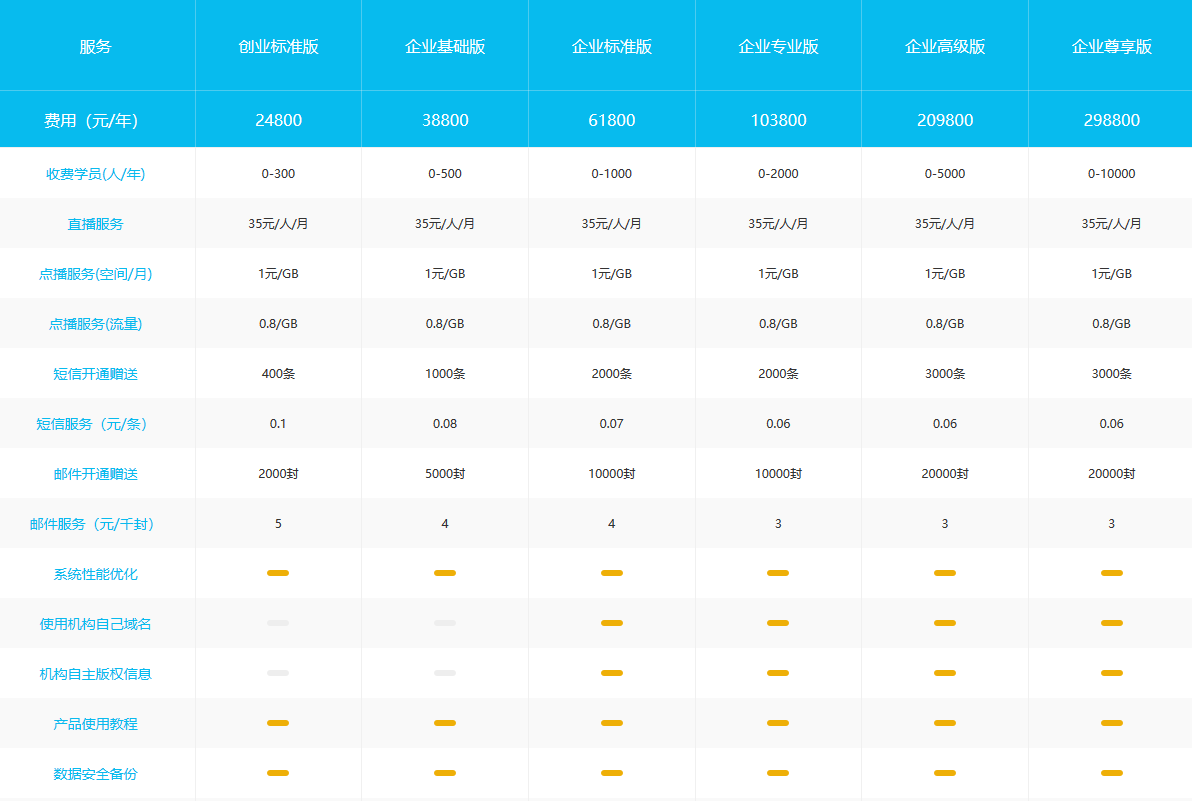Click the 298800 price cell

(1111, 120)
